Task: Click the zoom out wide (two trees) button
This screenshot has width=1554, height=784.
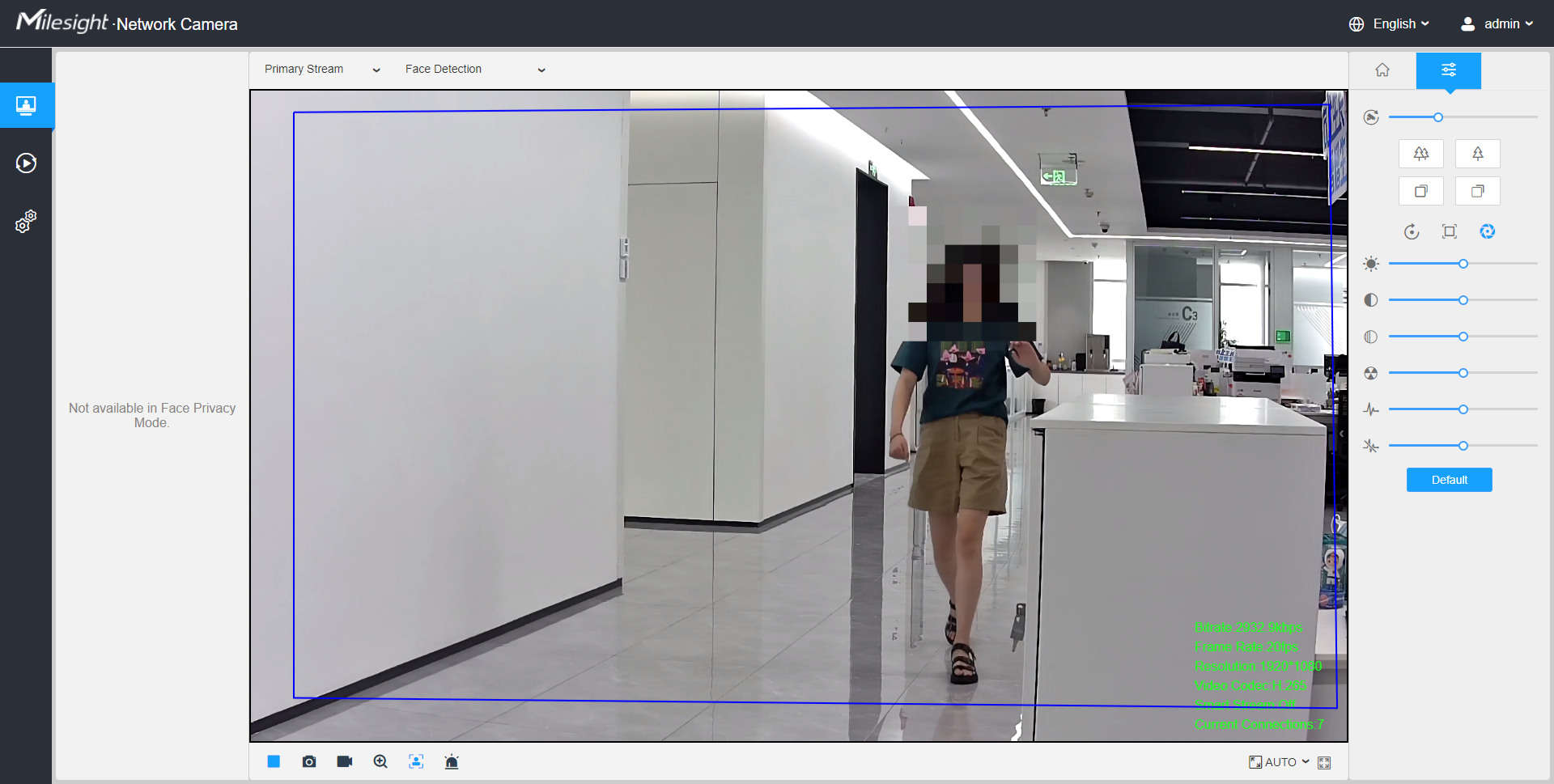Action: (x=1420, y=154)
